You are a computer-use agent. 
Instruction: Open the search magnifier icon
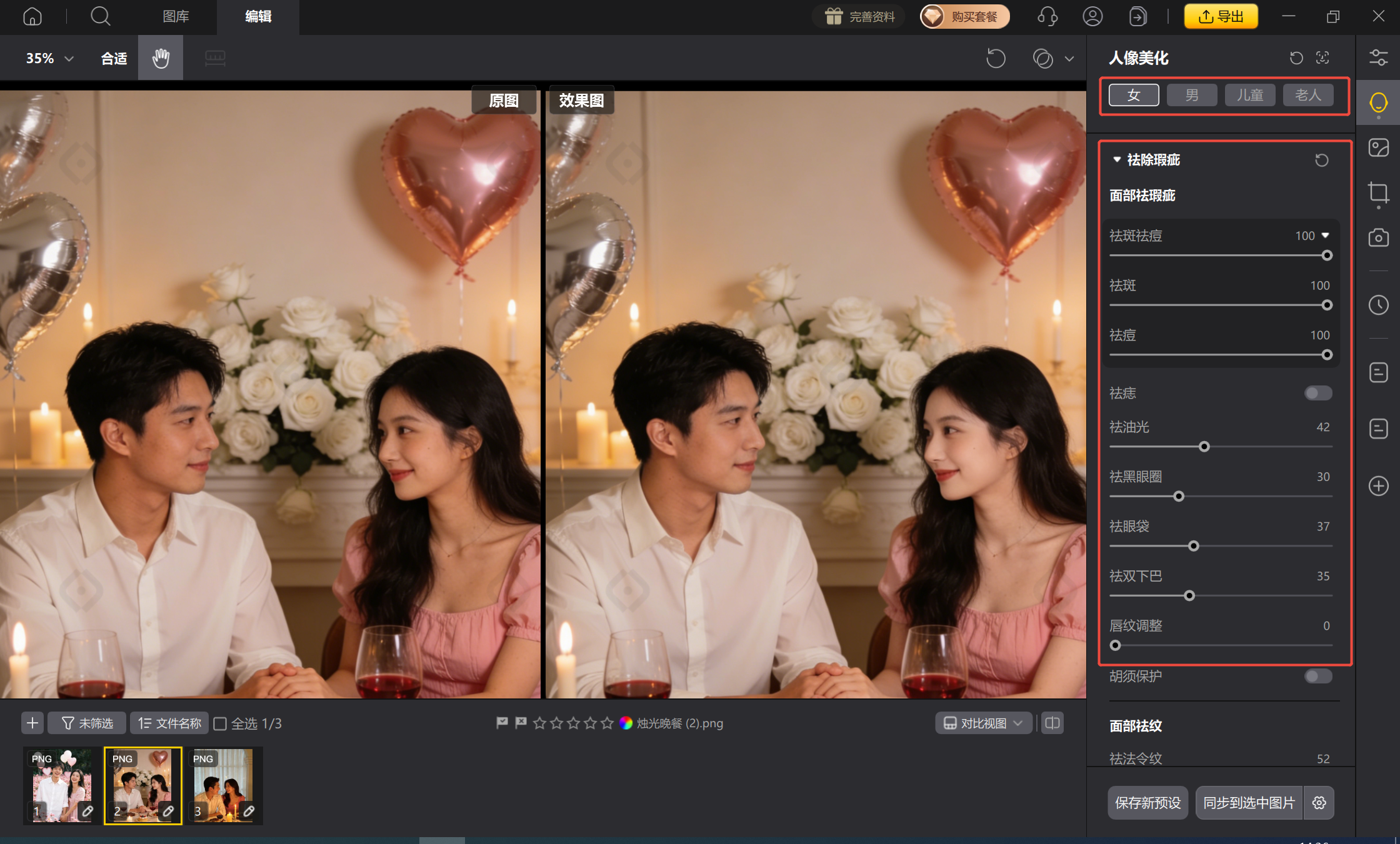pyautogui.click(x=100, y=16)
